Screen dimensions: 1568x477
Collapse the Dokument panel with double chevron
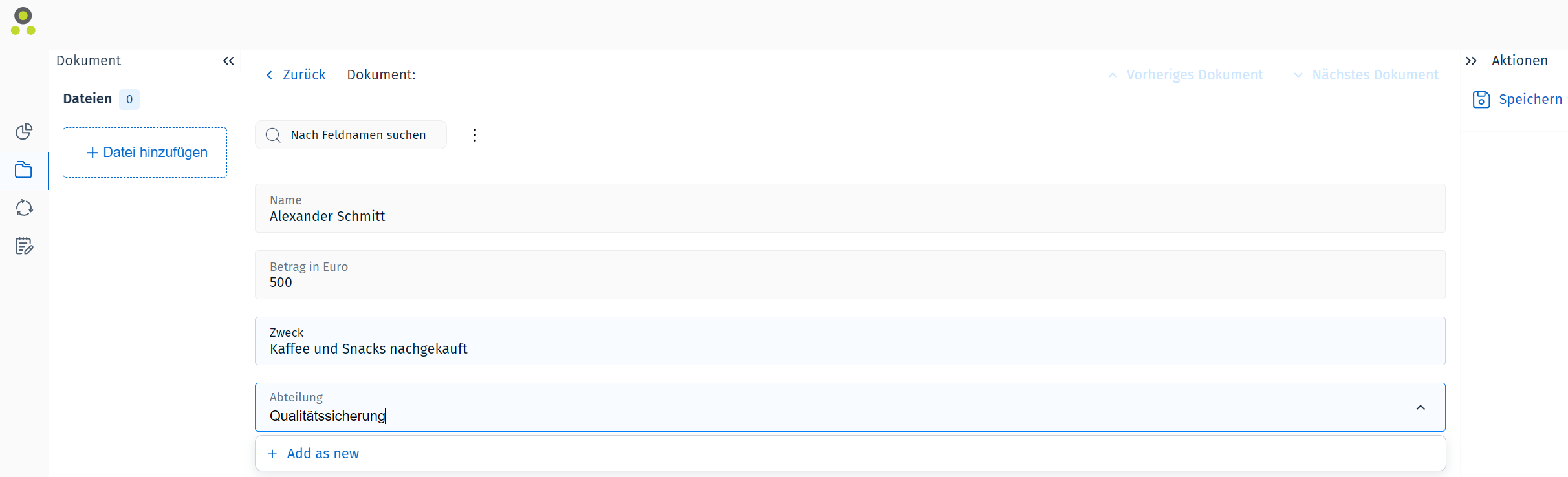pyautogui.click(x=228, y=61)
